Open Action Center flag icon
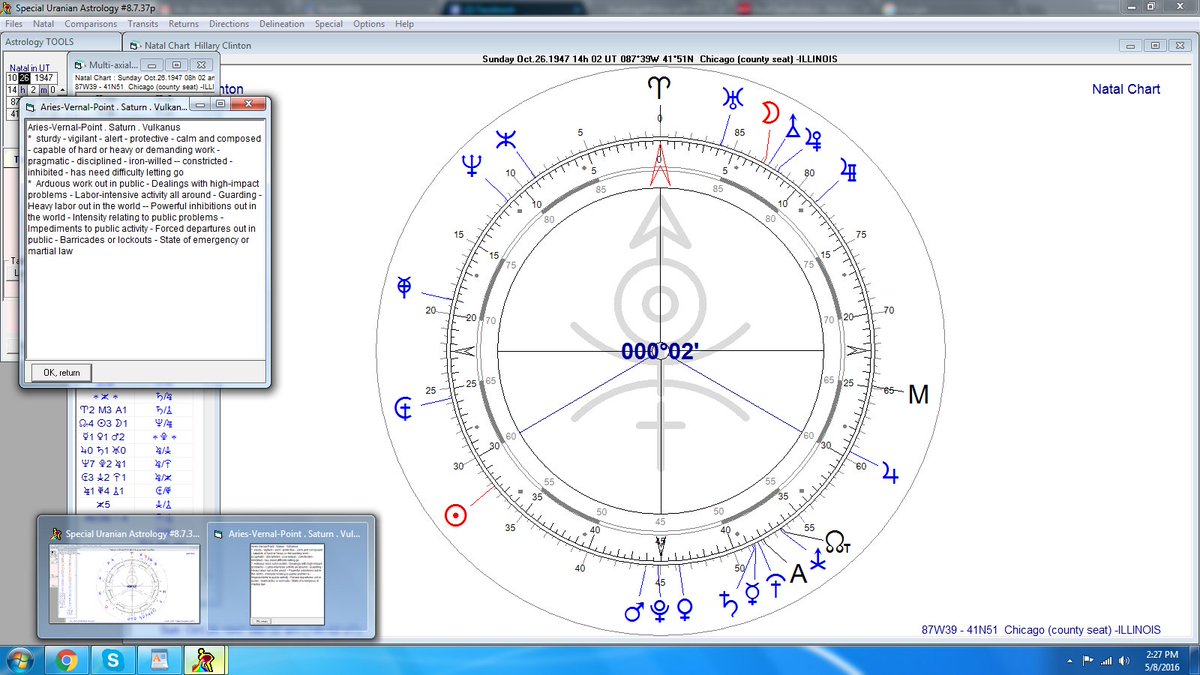 pos(1087,660)
